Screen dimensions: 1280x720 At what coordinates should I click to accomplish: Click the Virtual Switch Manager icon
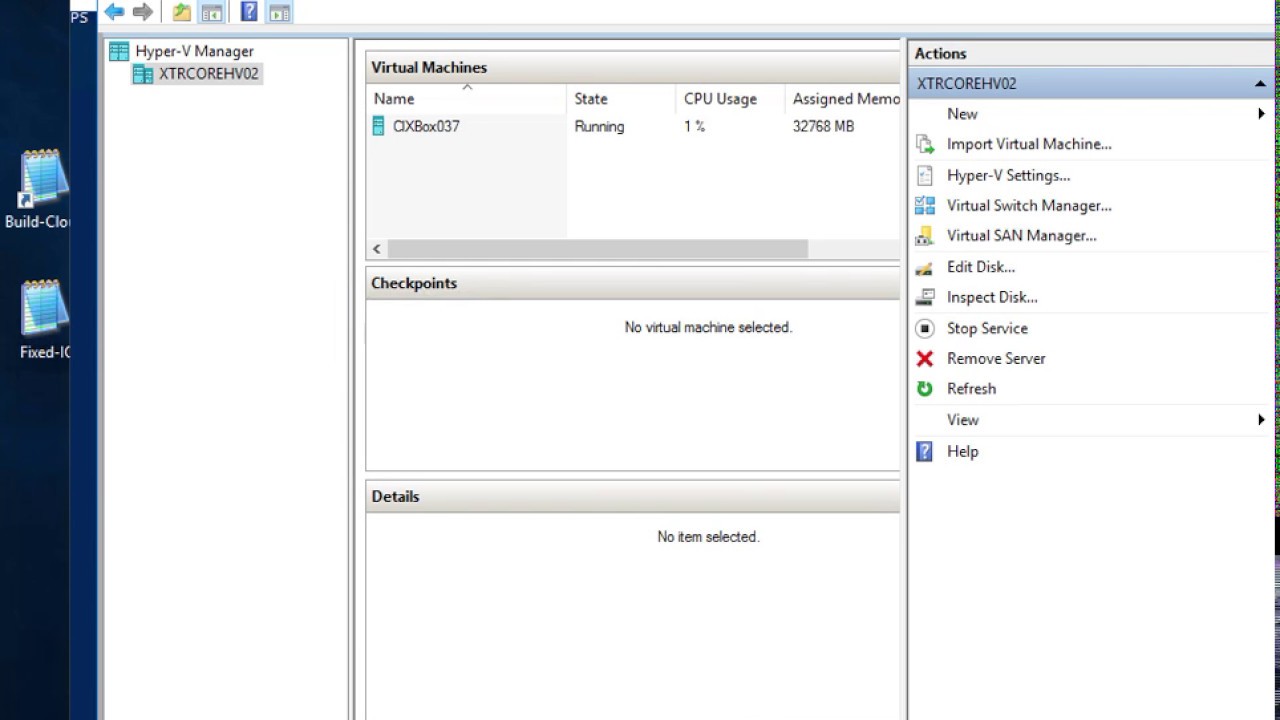coord(925,205)
